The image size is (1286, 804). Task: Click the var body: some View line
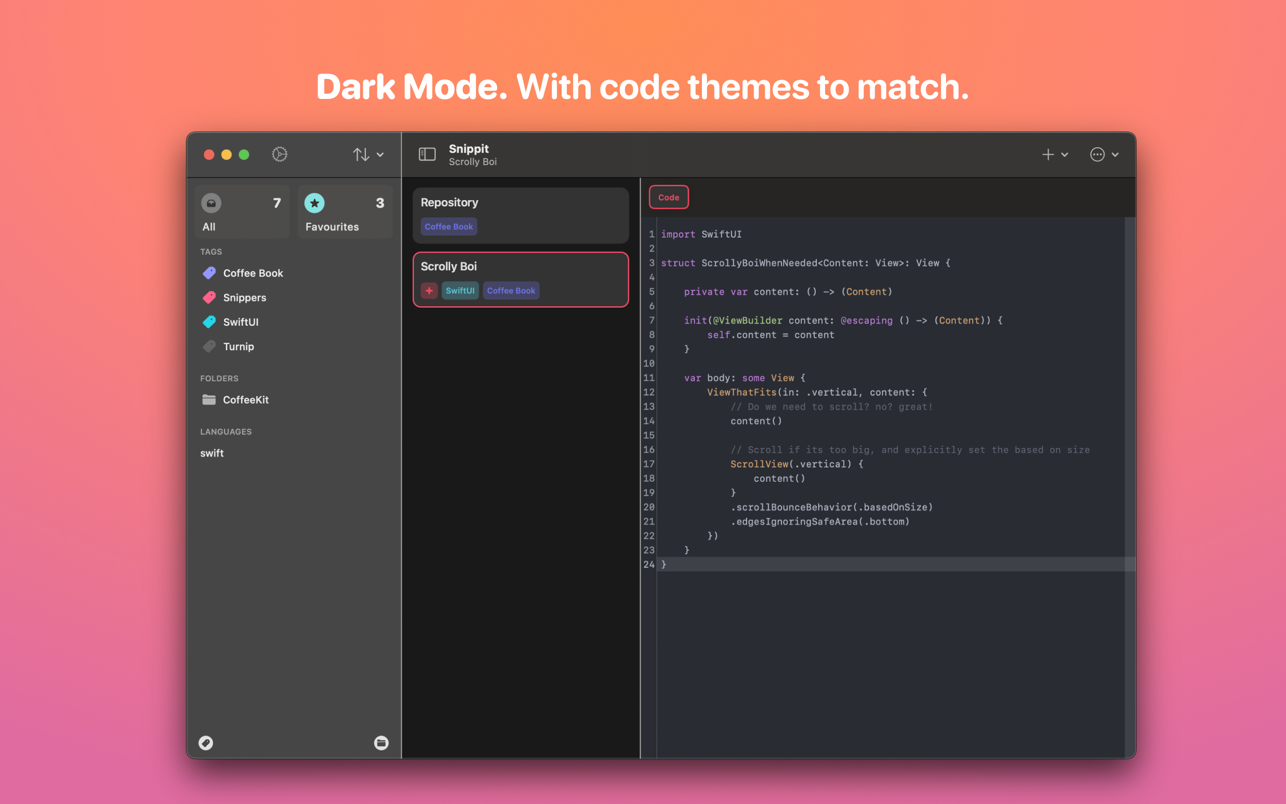point(745,378)
